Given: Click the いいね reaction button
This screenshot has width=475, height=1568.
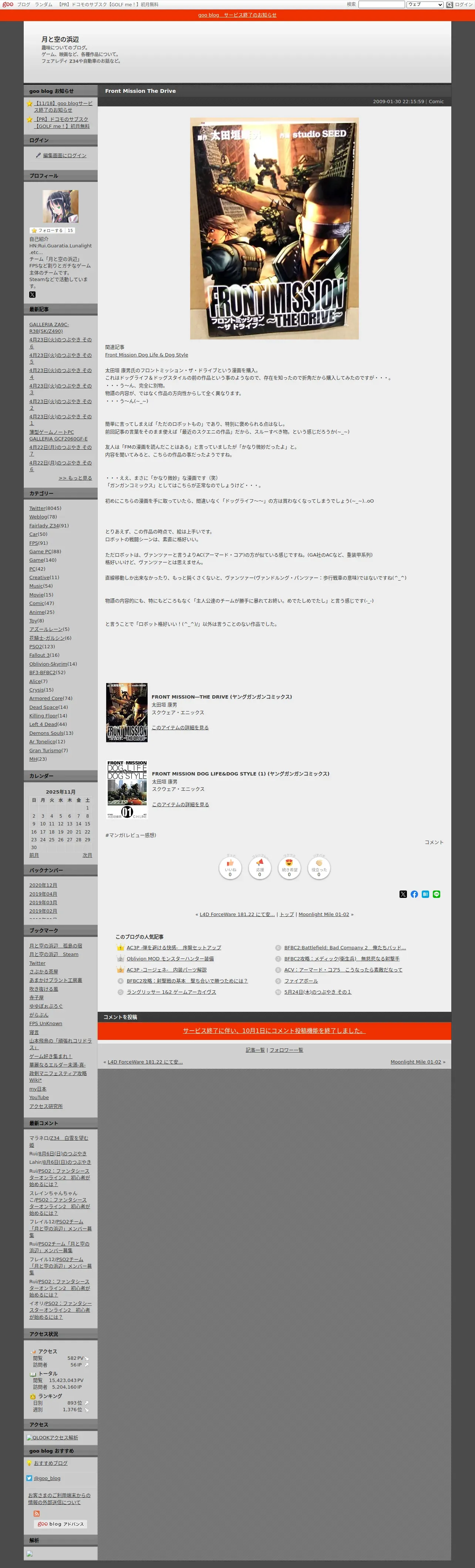Looking at the screenshot, I should pyautogui.click(x=230, y=868).
